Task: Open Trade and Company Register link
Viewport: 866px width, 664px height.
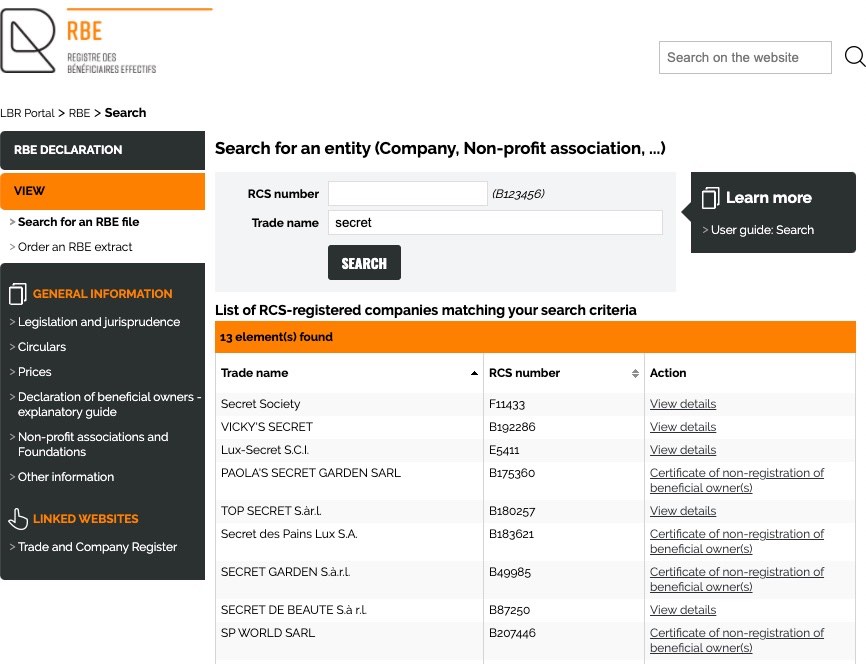Action: (97, 547)
